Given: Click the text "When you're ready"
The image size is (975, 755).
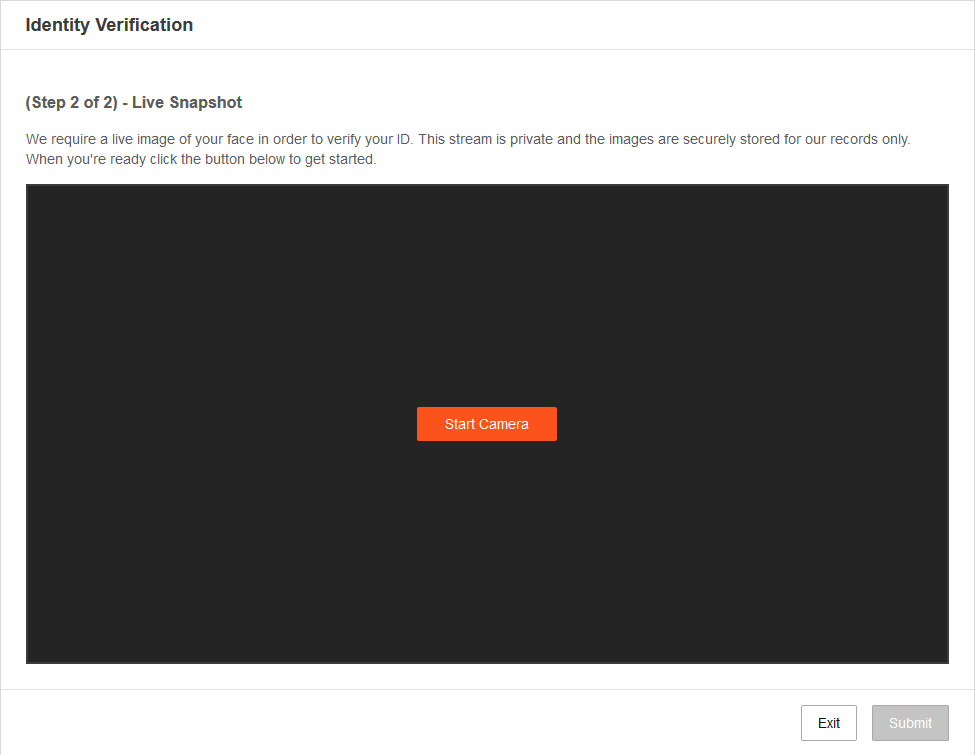Looking at the screenshot, I should click(x=82, y=159).
